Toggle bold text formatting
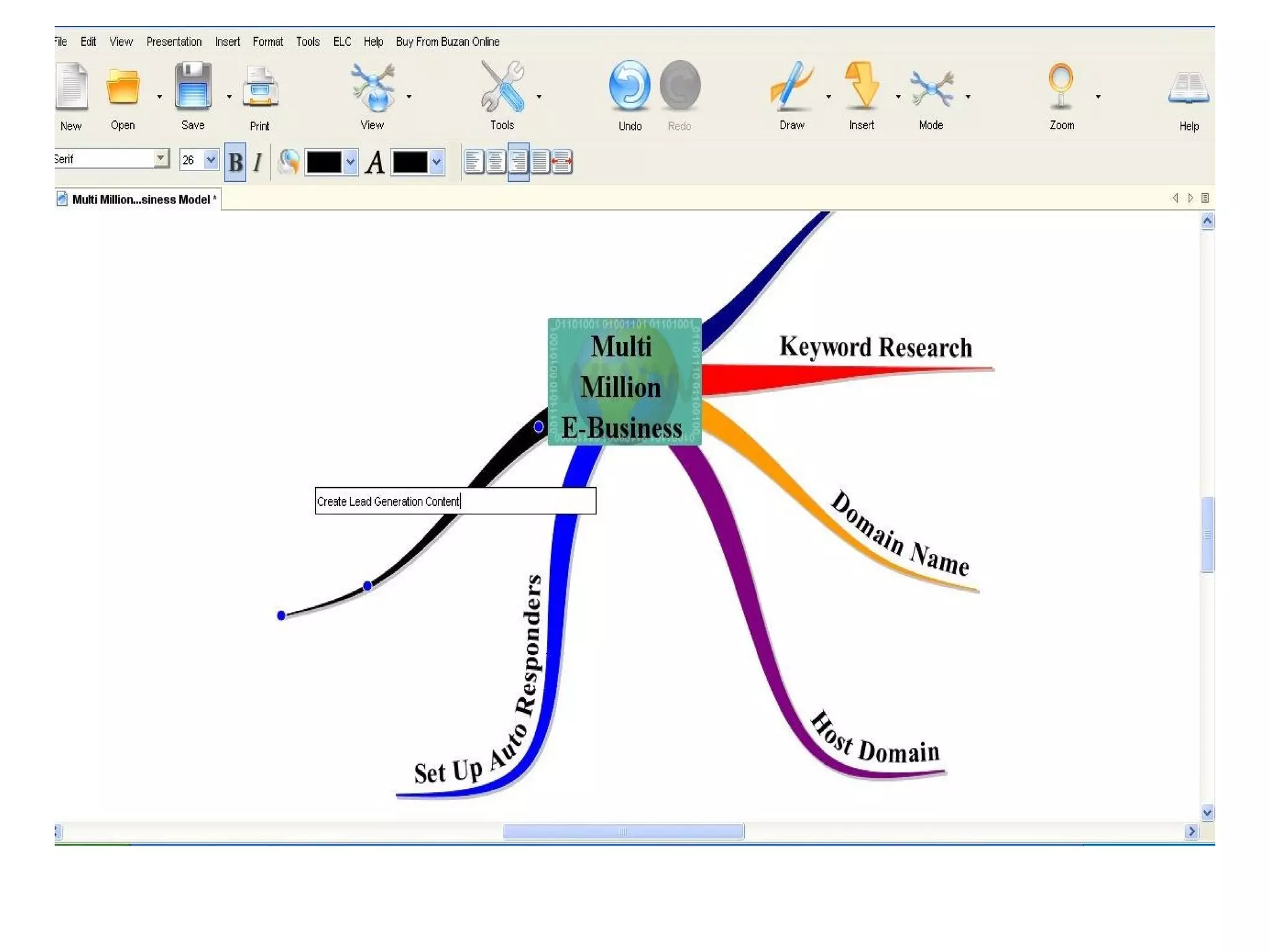Image resolution: width=1270 pixels, height=952 pixels. pyautogui.click(x=235, y=162)
